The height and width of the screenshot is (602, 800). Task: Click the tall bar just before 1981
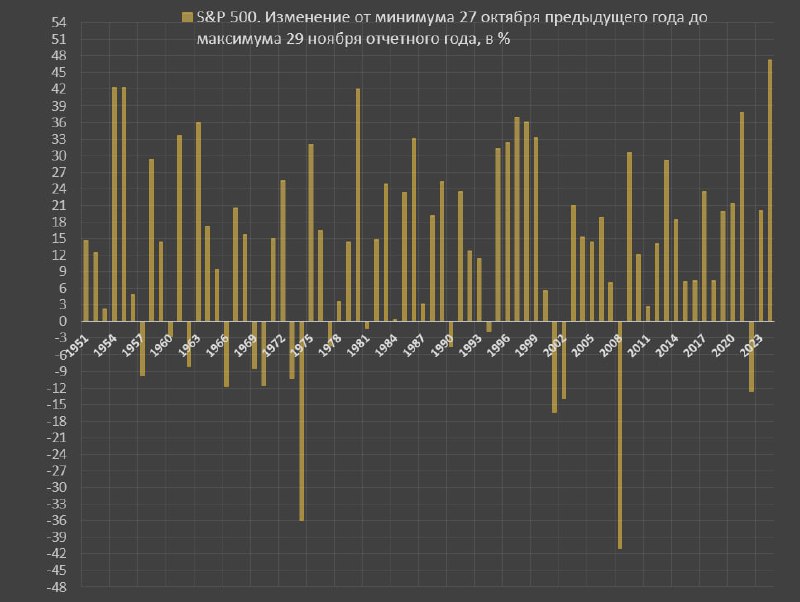[358, 205]
